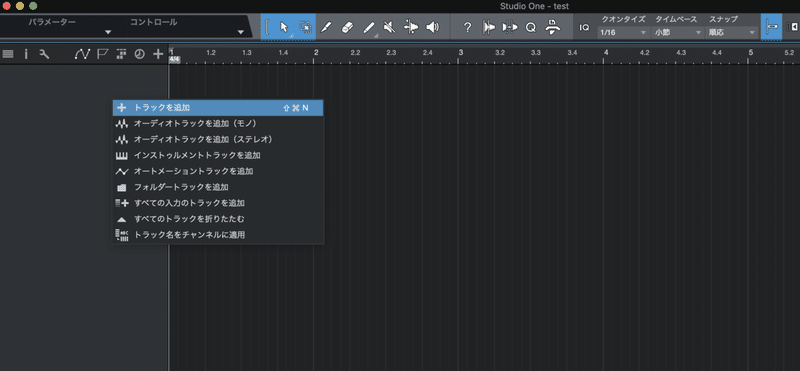
Task: Select the Paint pencil tool
Action: click(x=368, y=27)
